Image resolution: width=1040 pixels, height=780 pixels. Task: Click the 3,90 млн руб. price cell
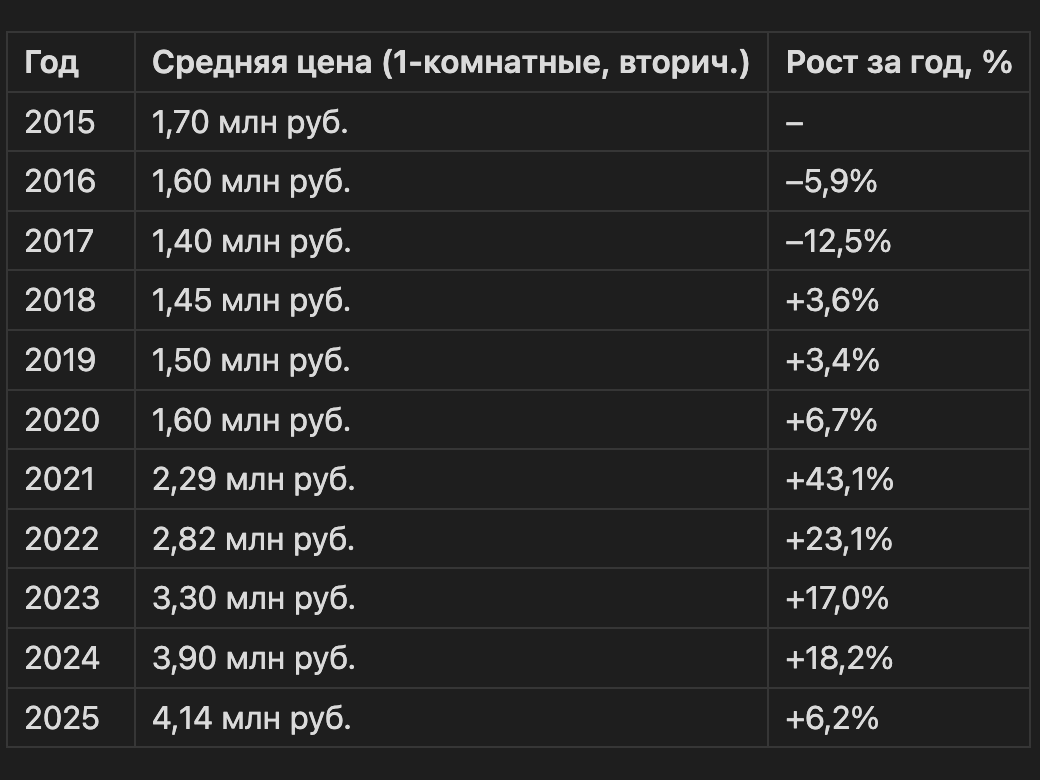tap(253, 658)
